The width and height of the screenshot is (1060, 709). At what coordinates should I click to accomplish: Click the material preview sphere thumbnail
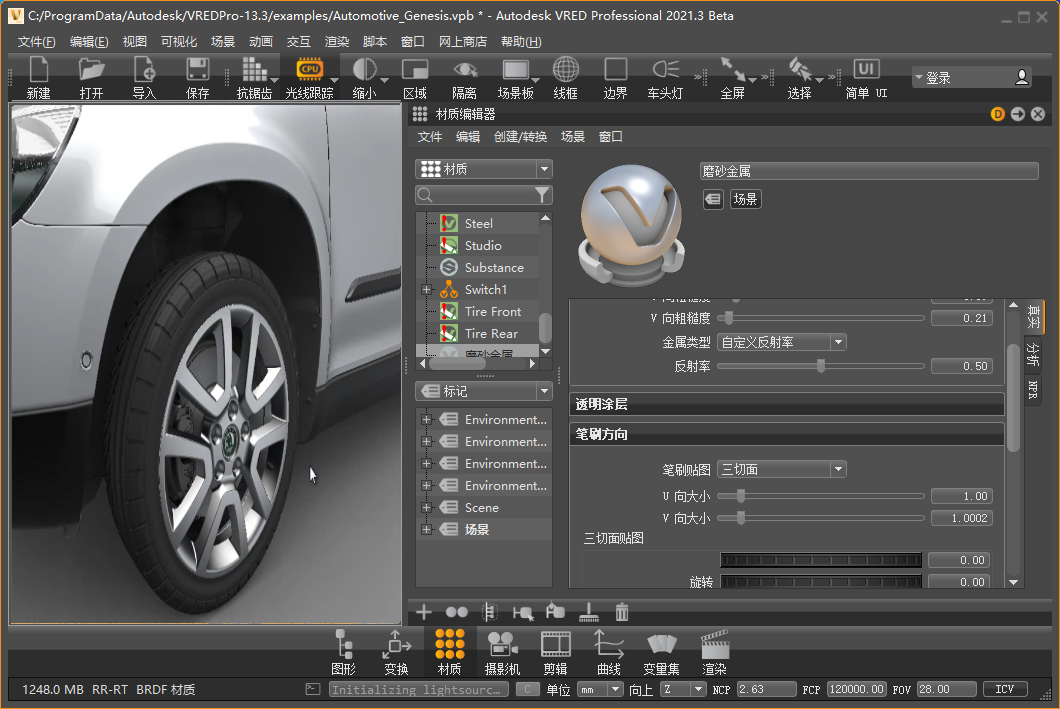(631, 226)
